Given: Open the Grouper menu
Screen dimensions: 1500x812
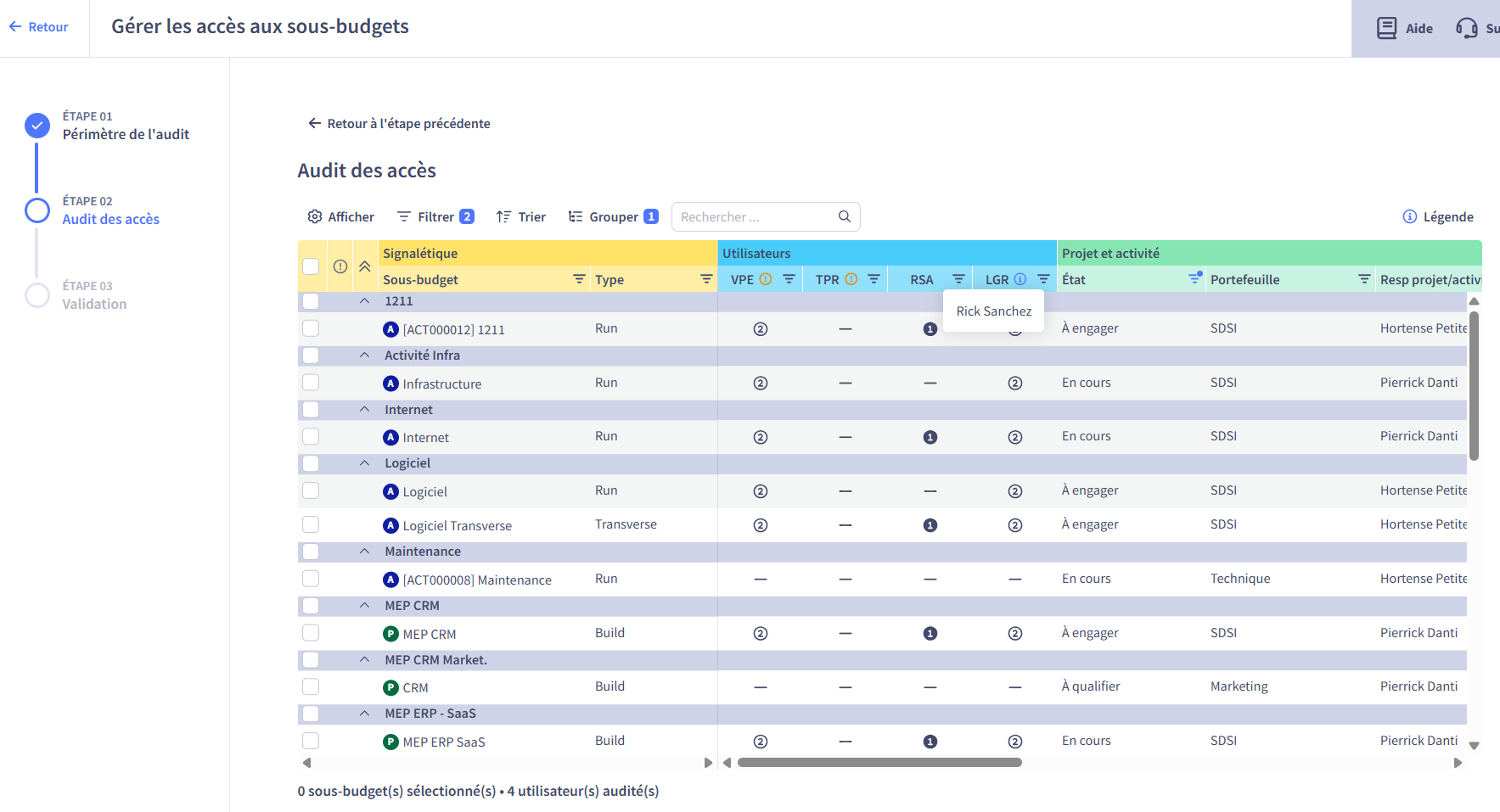Looking at the screenshot, I should click(x=613, y=216).
